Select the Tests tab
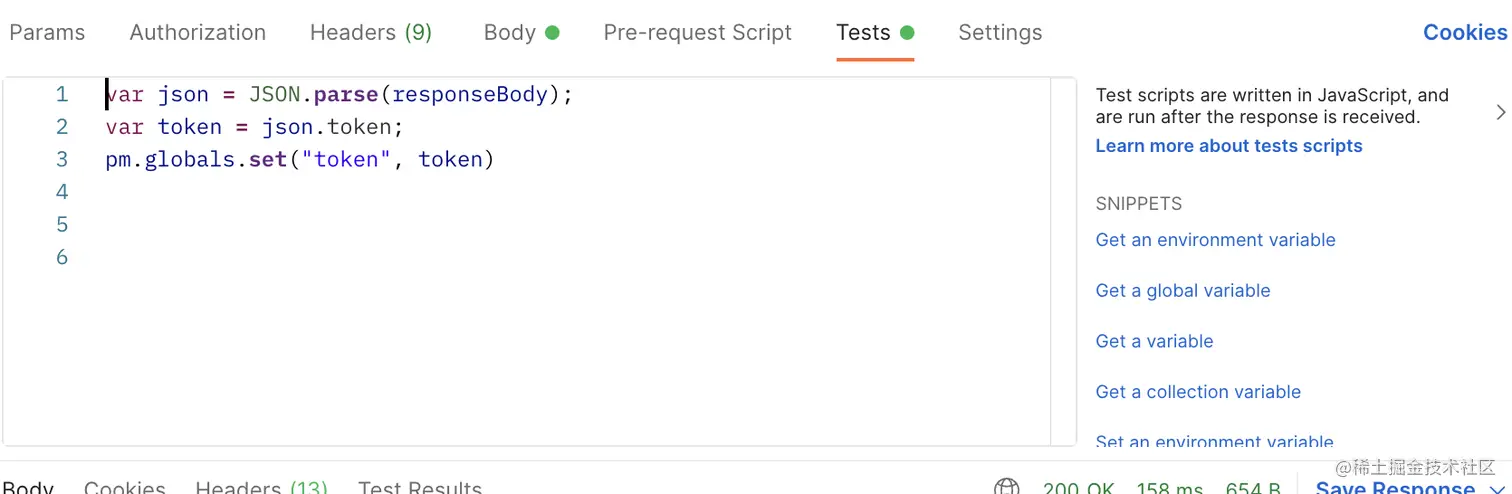The image size is (1512, 494). point(875,33)
